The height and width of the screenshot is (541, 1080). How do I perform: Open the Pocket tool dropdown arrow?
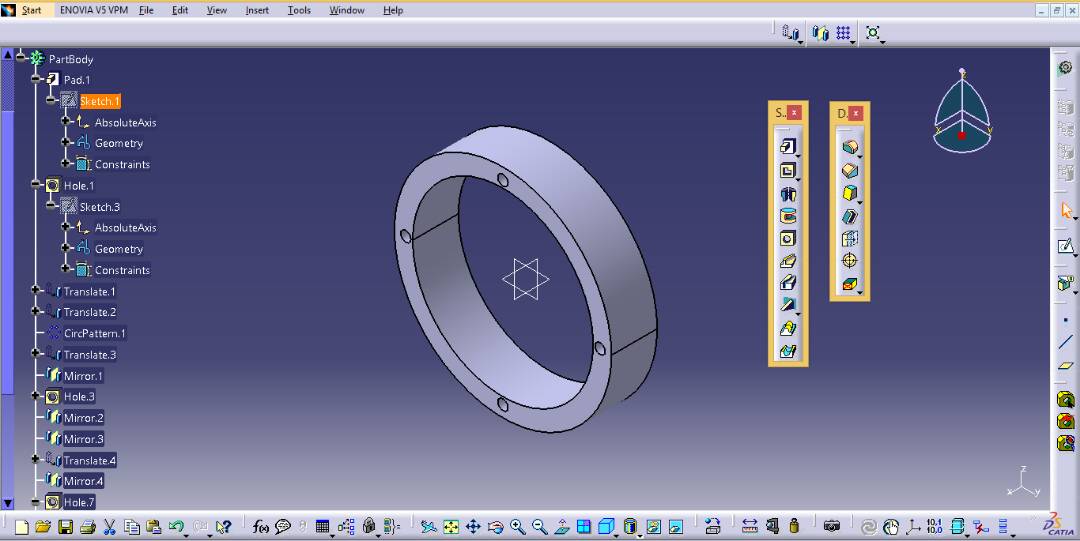[x=797, y=178]
